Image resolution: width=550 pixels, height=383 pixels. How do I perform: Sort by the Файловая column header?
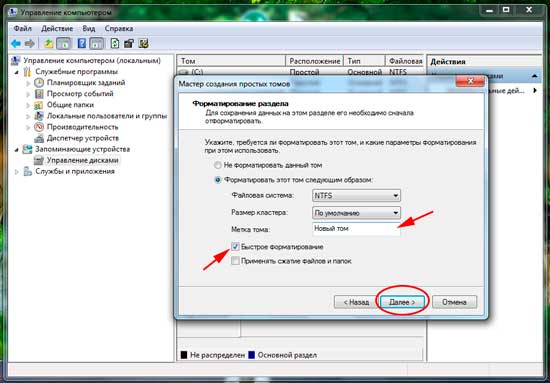(x=405, y=61)
